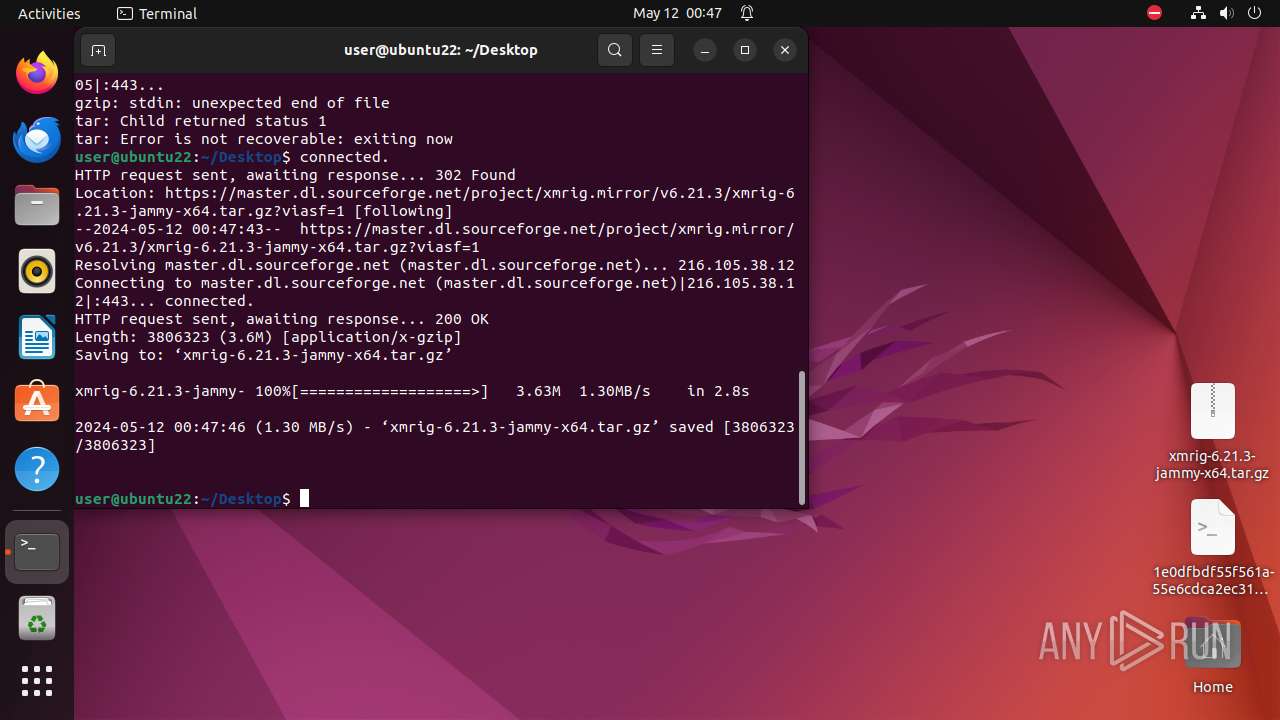The image size is (1280, 720).
Task: Click the terminal vertical scrollbar
Action: 802,438
